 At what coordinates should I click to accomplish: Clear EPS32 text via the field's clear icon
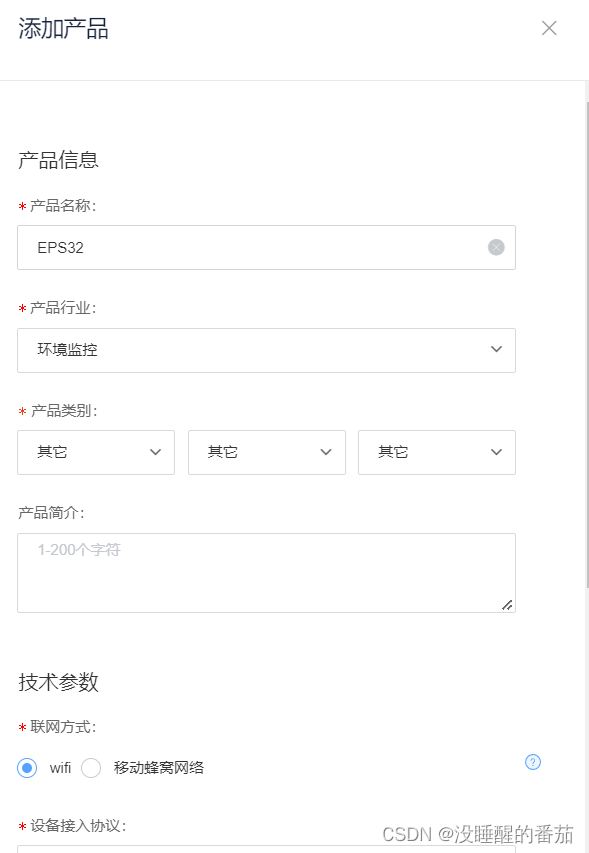pyautogui.click(x=495, y=247)
